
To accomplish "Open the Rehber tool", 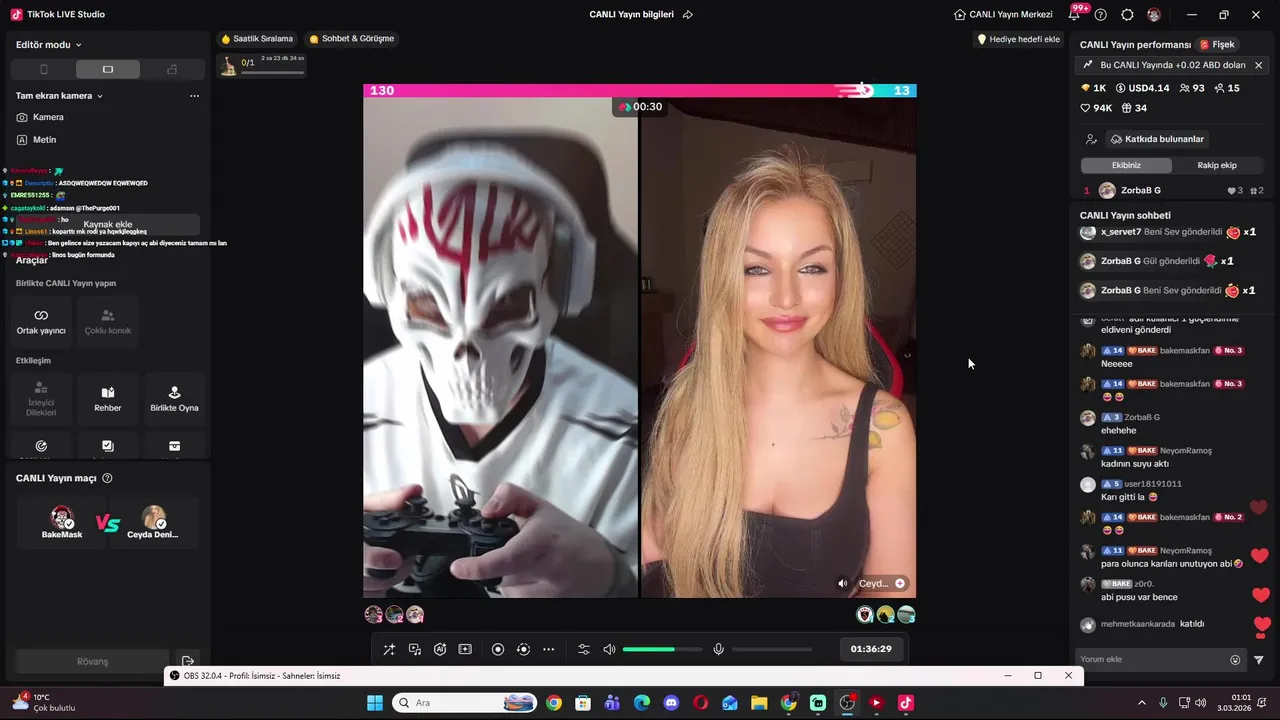I will coord(108,398).
